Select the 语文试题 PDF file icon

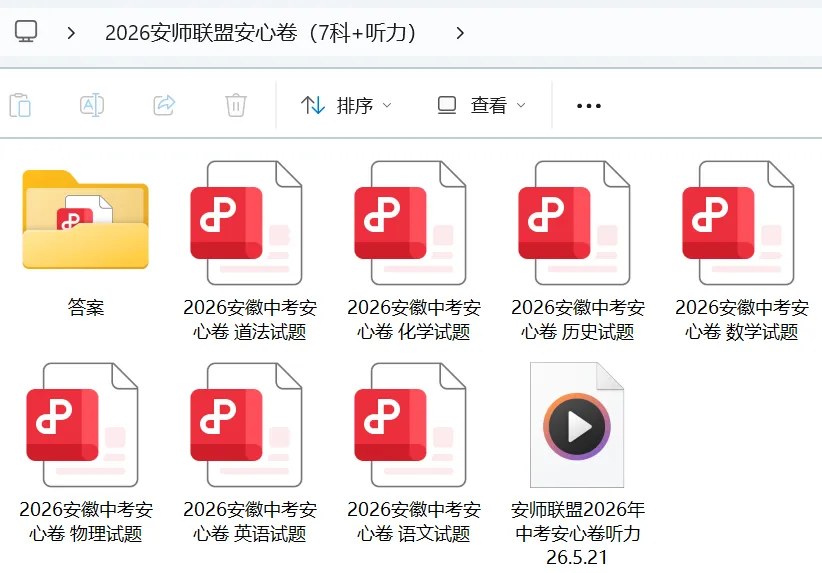(x=410, y=425)
